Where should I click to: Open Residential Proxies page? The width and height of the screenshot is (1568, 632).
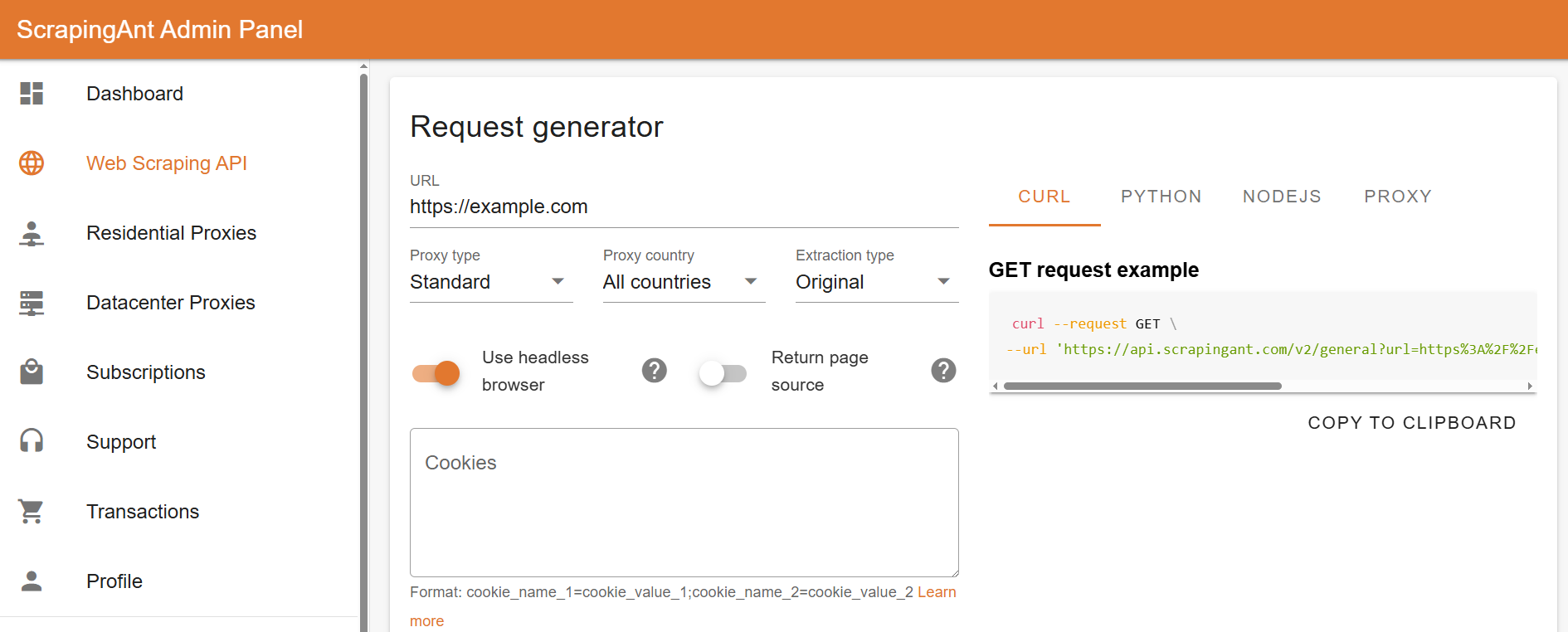171,233
